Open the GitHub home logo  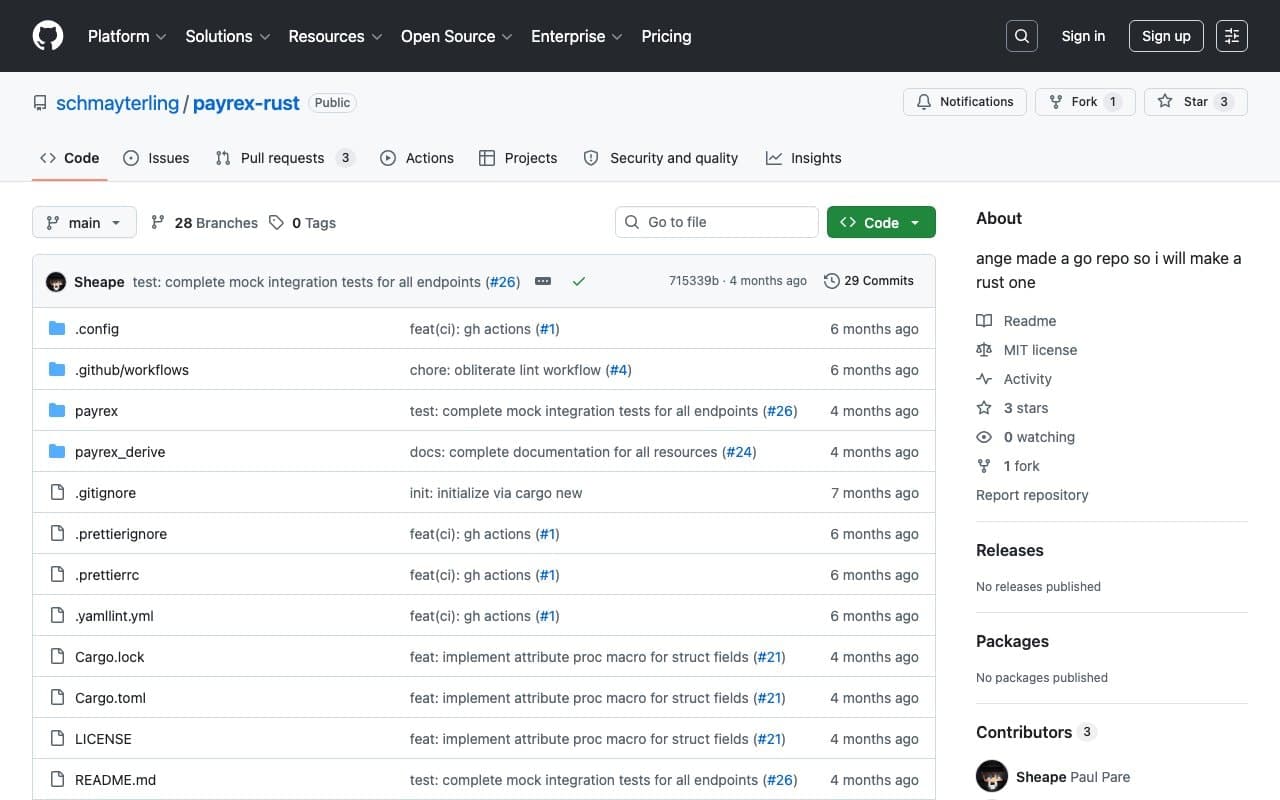tap(48, 36)
